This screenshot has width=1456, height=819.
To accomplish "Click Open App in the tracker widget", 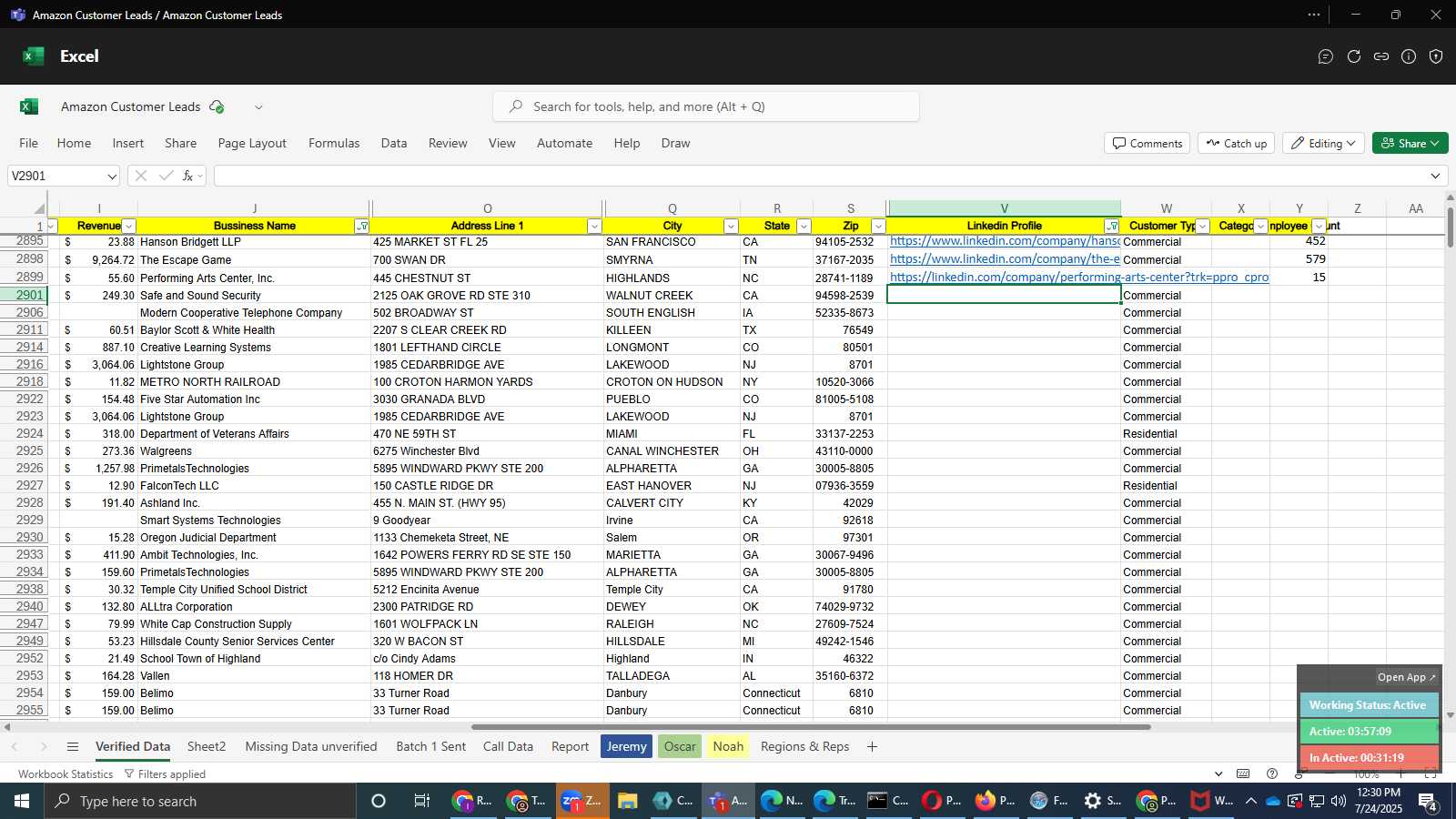I will coord(1406,677).
